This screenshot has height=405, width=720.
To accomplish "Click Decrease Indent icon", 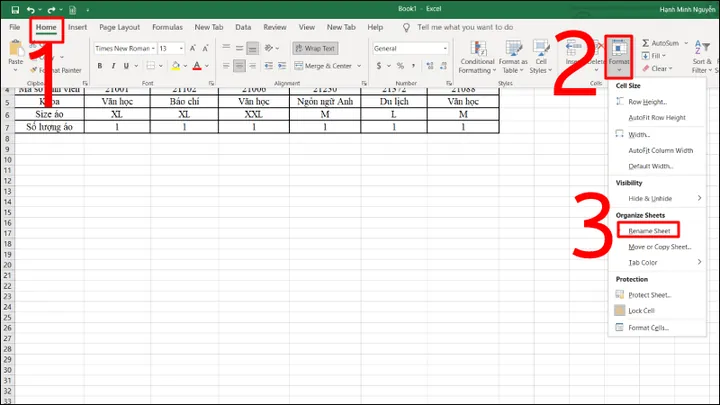I will pyautogui.click(x=269, y=66).
